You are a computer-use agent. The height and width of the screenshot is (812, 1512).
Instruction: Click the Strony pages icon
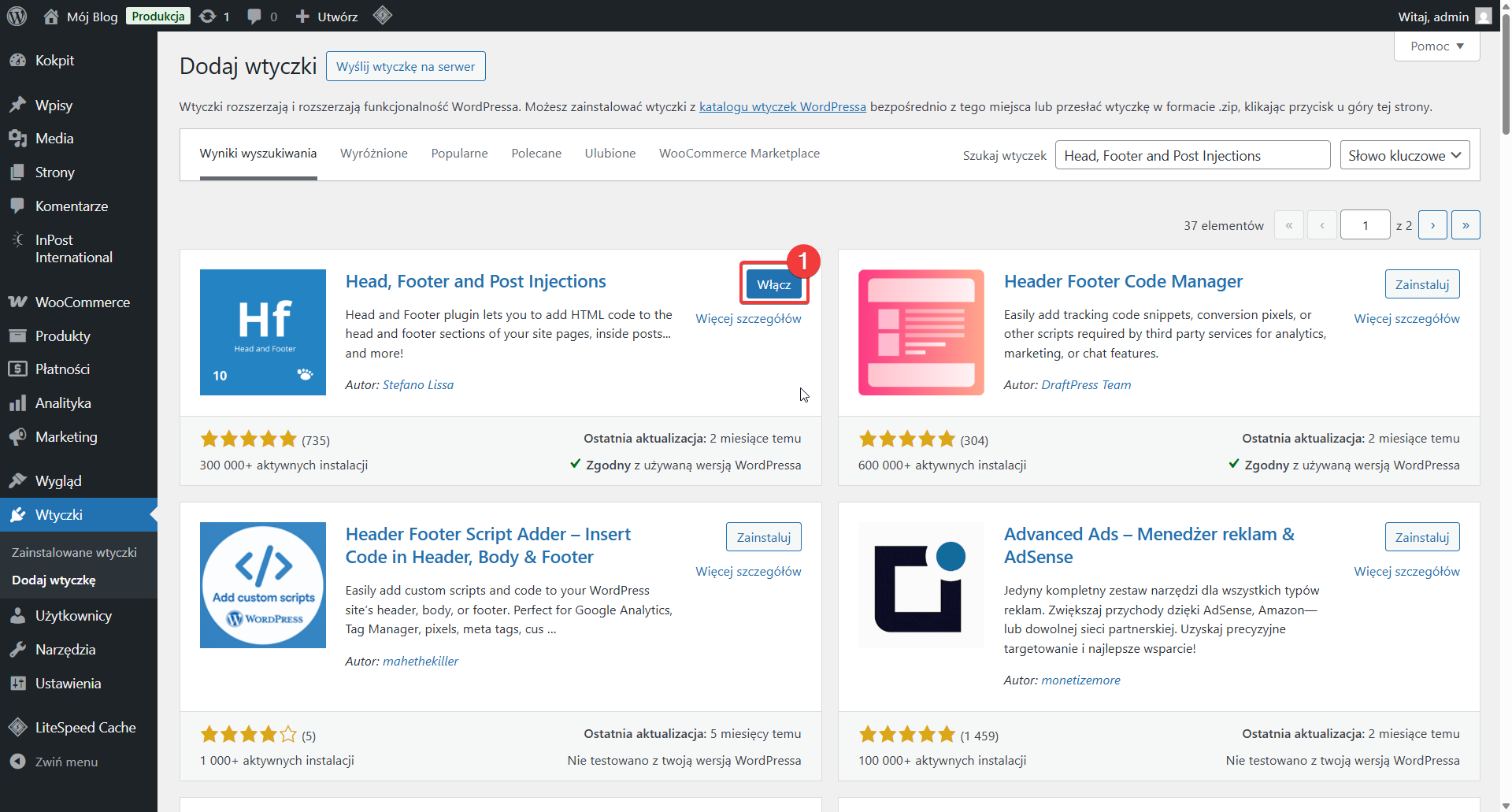(x=17, y=172)
